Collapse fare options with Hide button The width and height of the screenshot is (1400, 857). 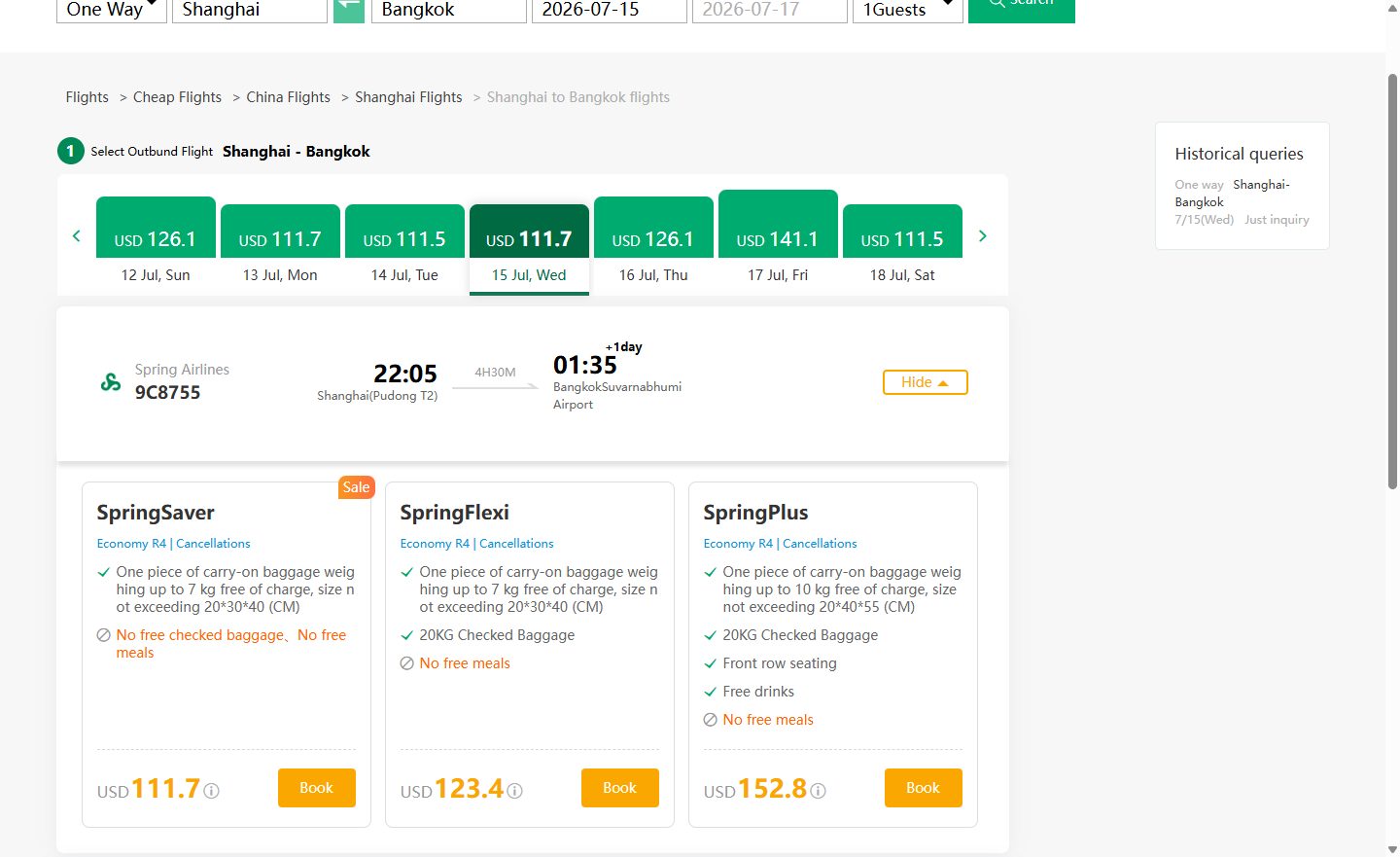(925, 382)
